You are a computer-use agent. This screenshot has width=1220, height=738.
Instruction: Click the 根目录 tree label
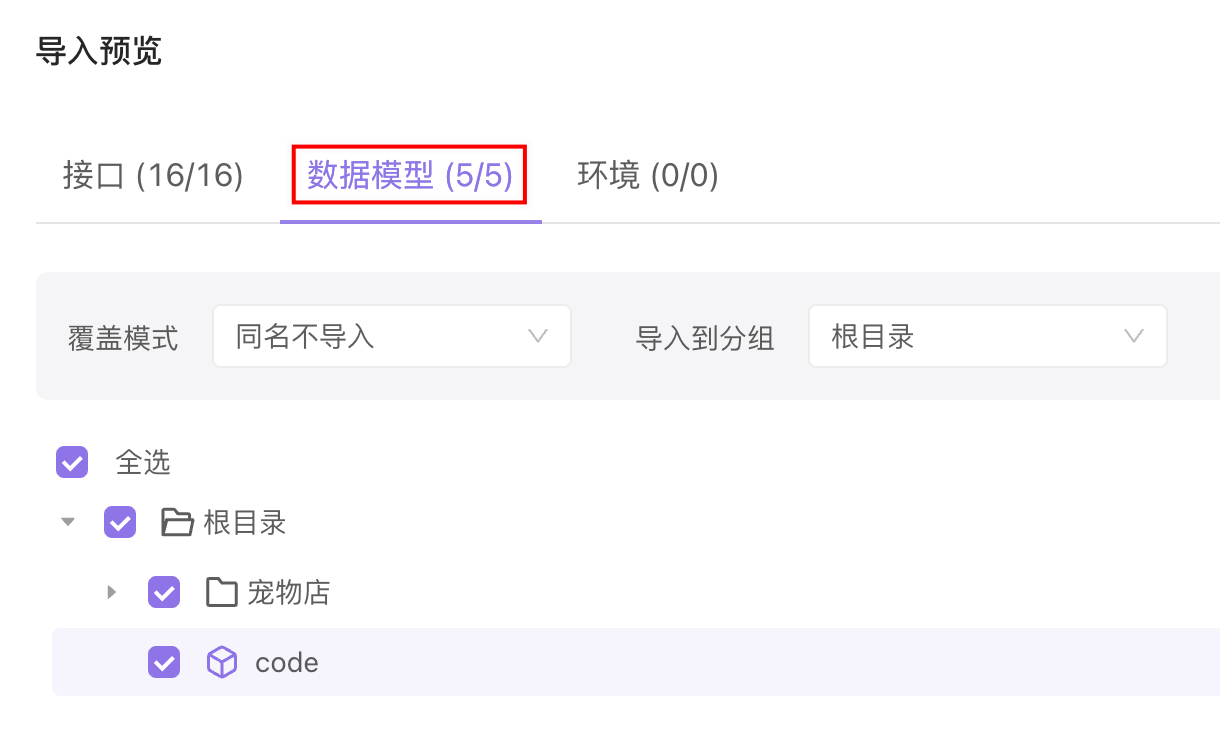point(245,522)
